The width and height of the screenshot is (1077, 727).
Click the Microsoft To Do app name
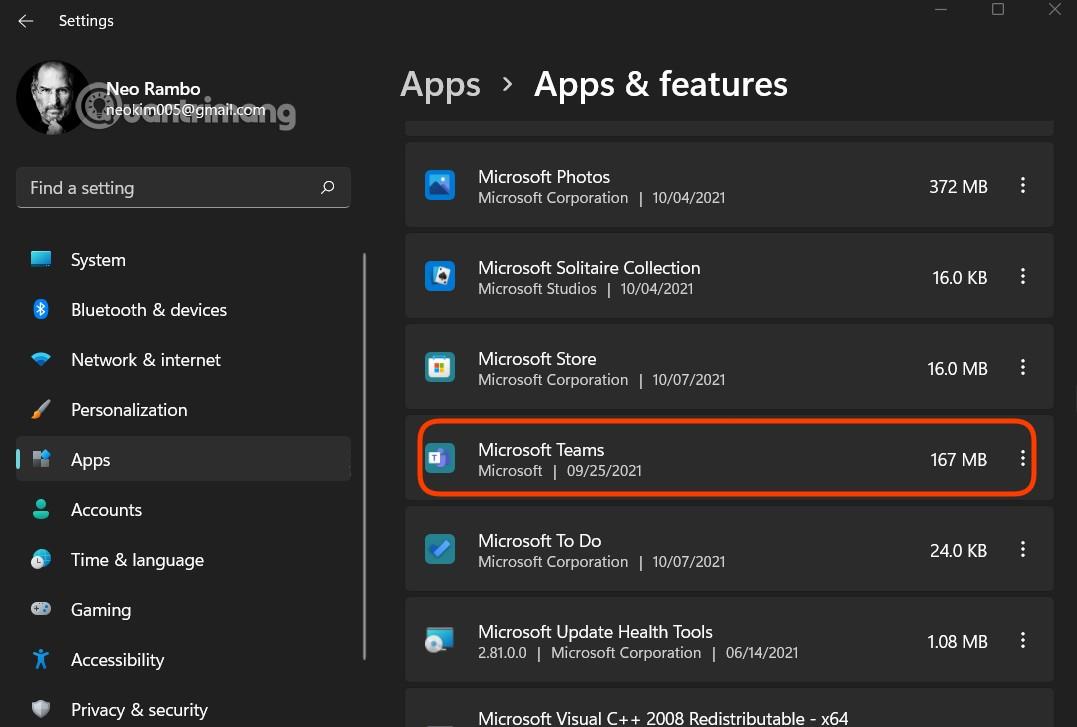click(x=540, y=541)
